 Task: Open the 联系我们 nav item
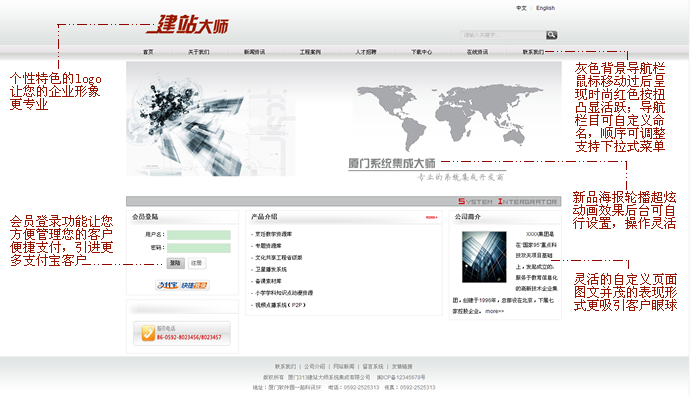[533, 52]
